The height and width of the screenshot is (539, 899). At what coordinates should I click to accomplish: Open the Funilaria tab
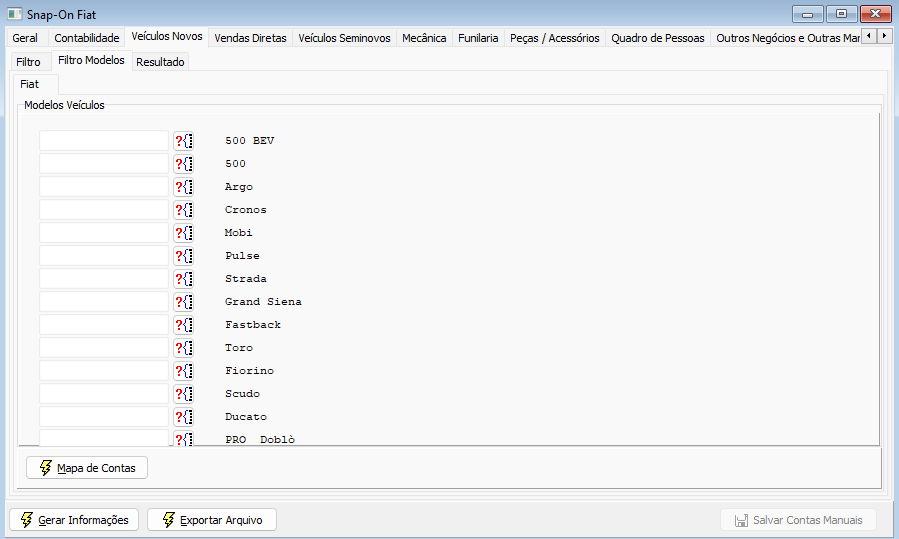pyautogui.click(x=478, y=38)
